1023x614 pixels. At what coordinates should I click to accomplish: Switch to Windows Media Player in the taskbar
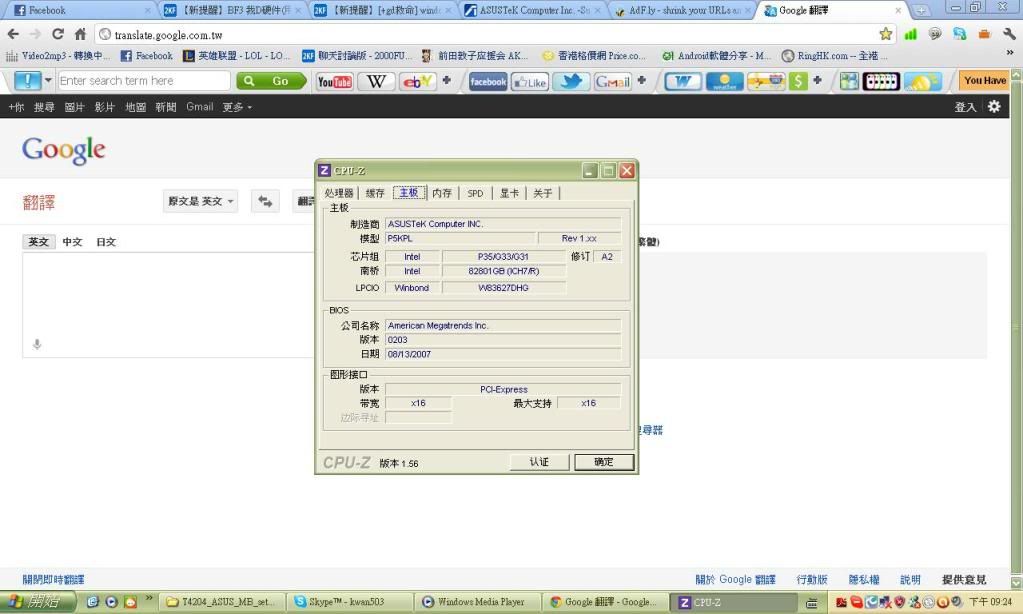pos(478,602)
